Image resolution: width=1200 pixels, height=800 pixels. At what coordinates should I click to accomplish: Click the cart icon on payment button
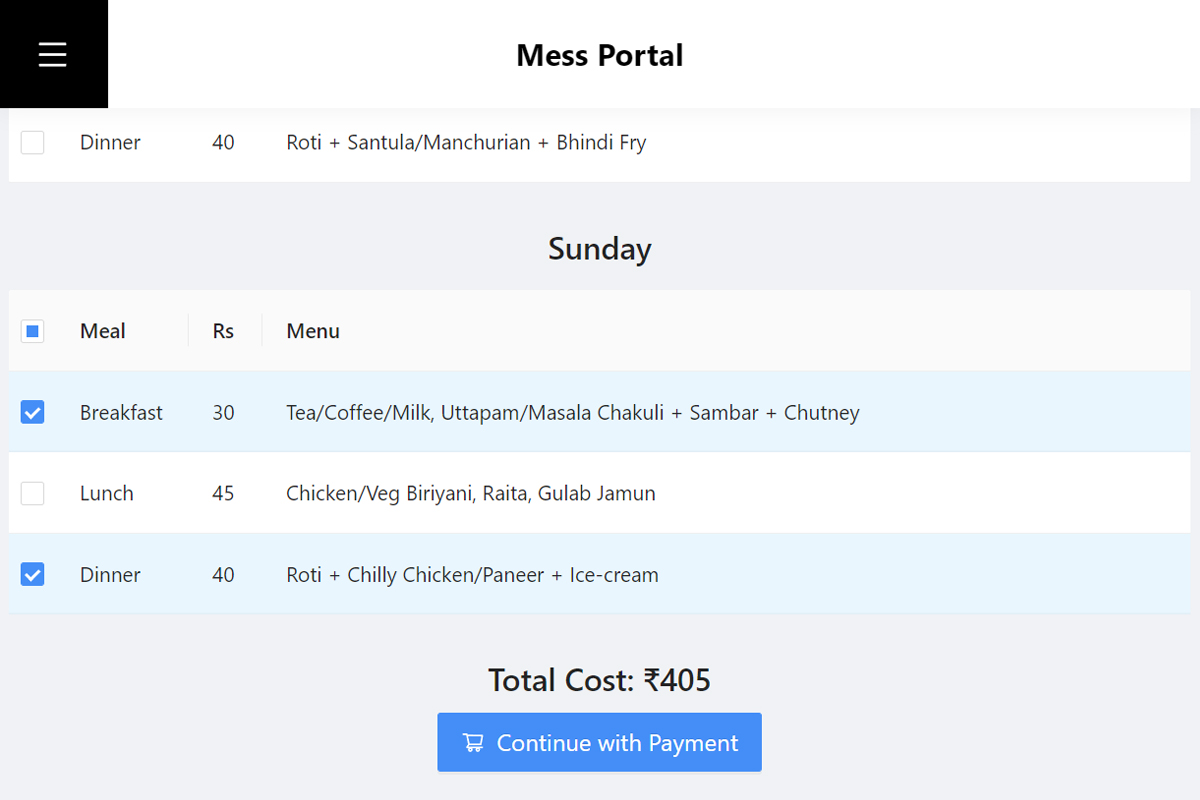click(473, 743)
